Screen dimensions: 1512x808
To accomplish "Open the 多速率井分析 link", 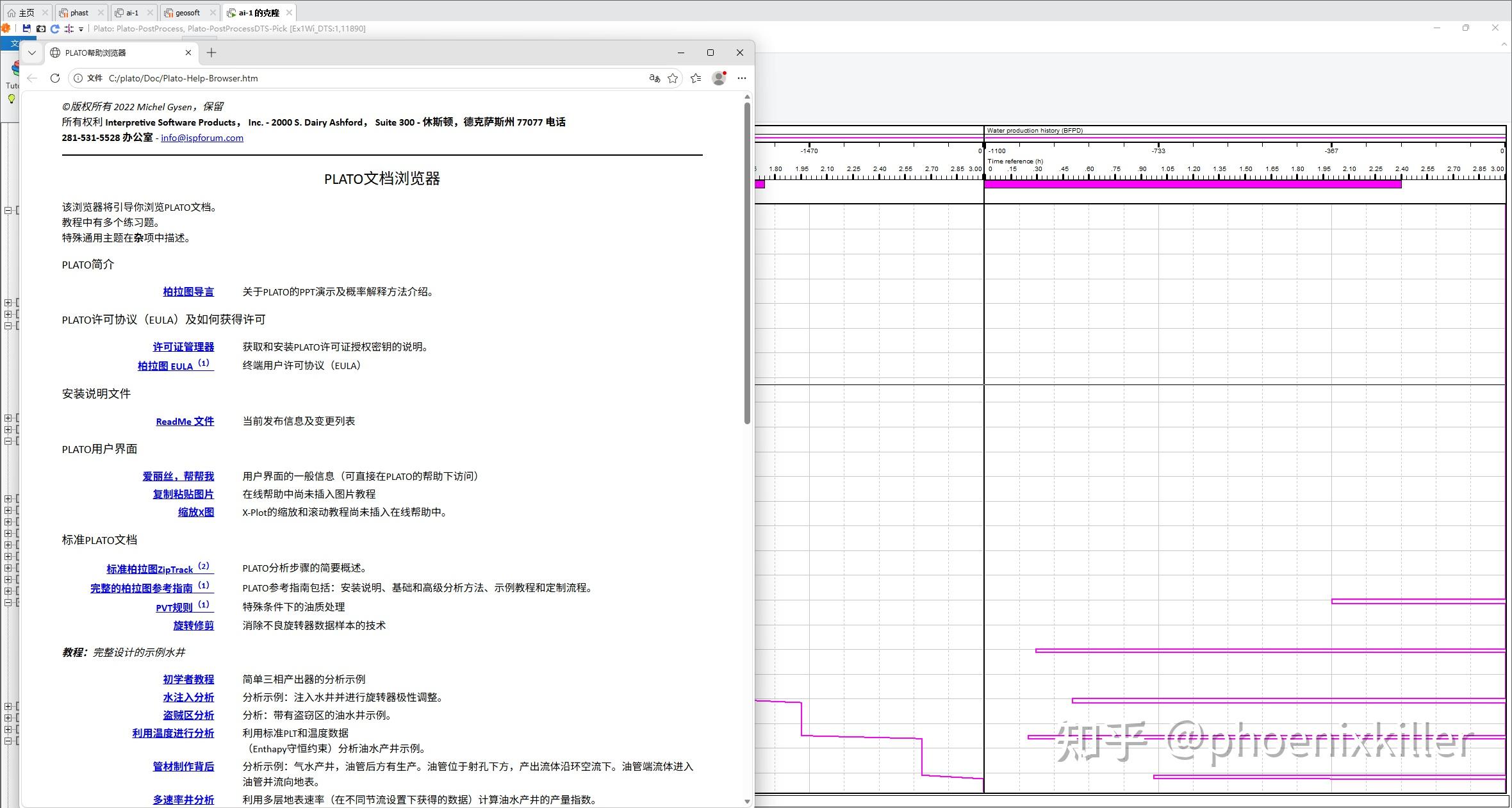I will (183, 800).
